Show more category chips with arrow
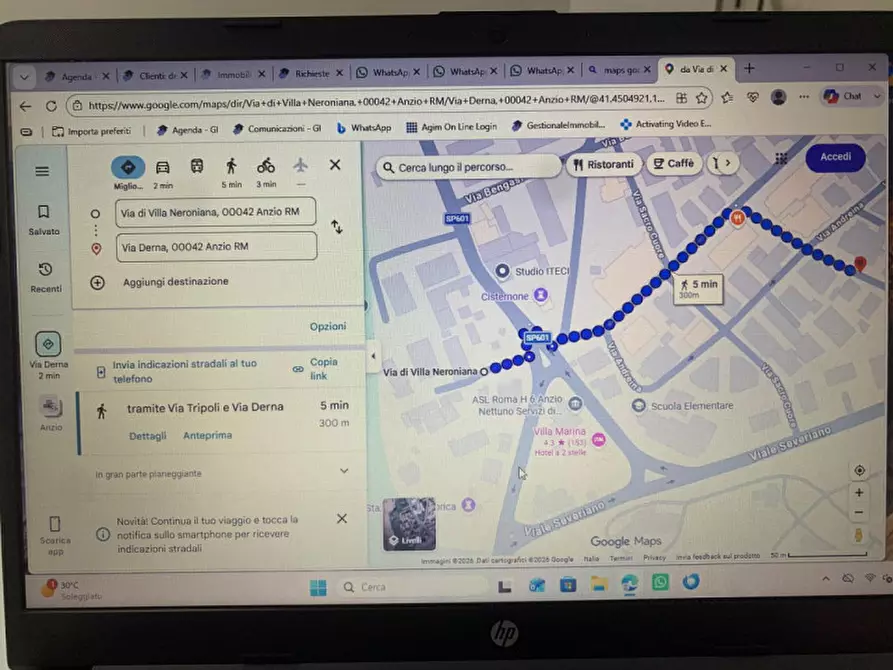 click(x=727, y=163)
